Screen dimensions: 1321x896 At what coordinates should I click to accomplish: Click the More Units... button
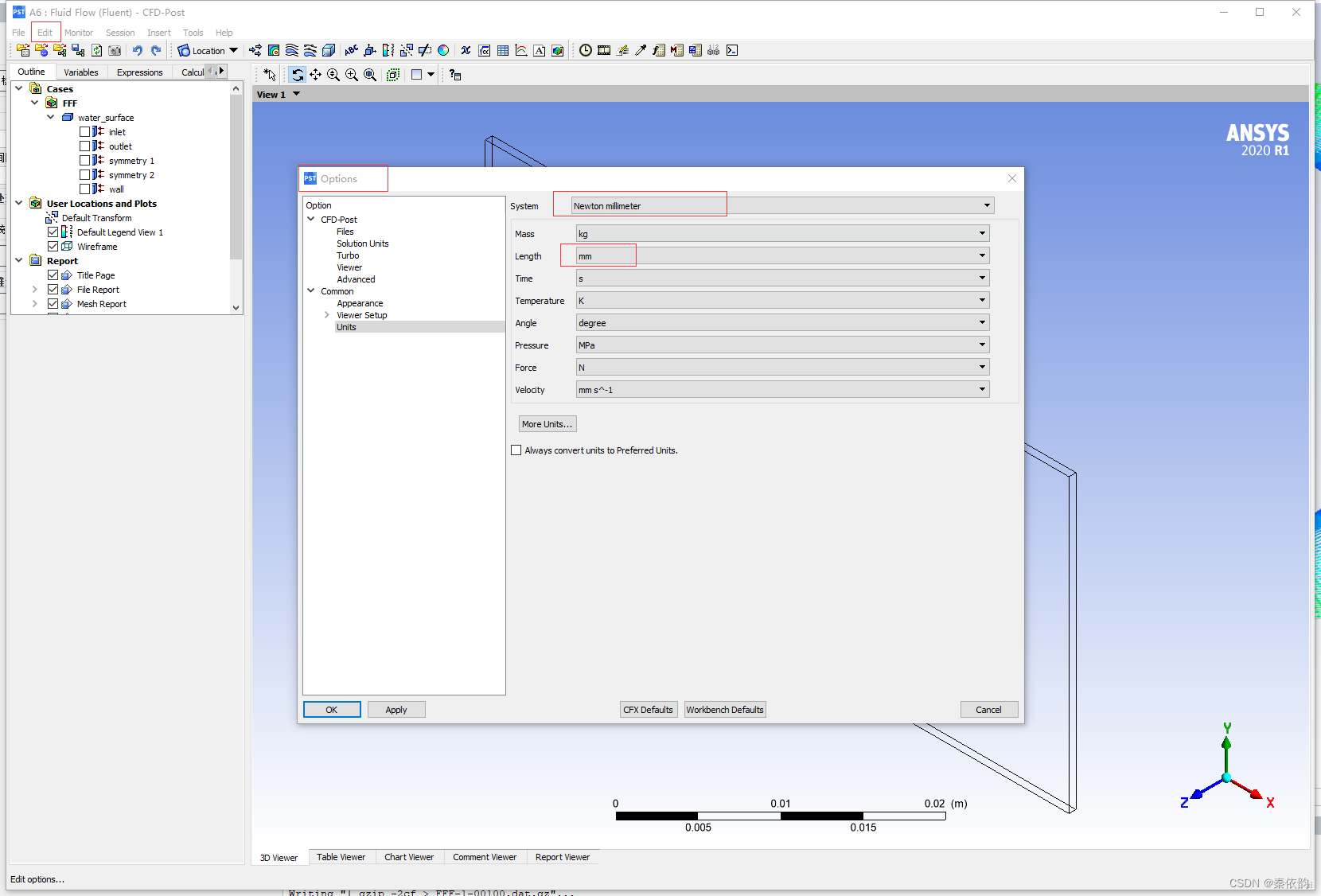[547, 424]
